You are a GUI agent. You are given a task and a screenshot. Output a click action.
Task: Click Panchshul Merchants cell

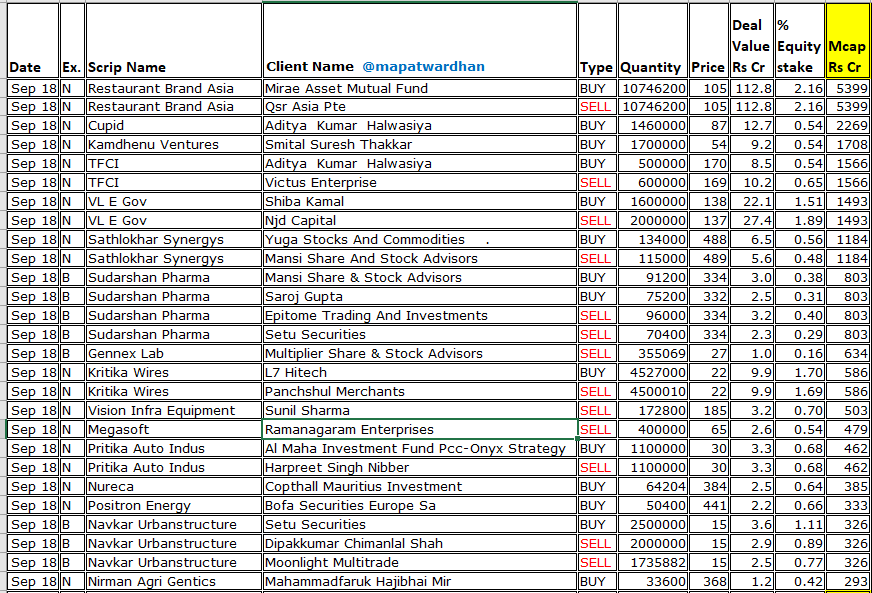click(420, 392)
